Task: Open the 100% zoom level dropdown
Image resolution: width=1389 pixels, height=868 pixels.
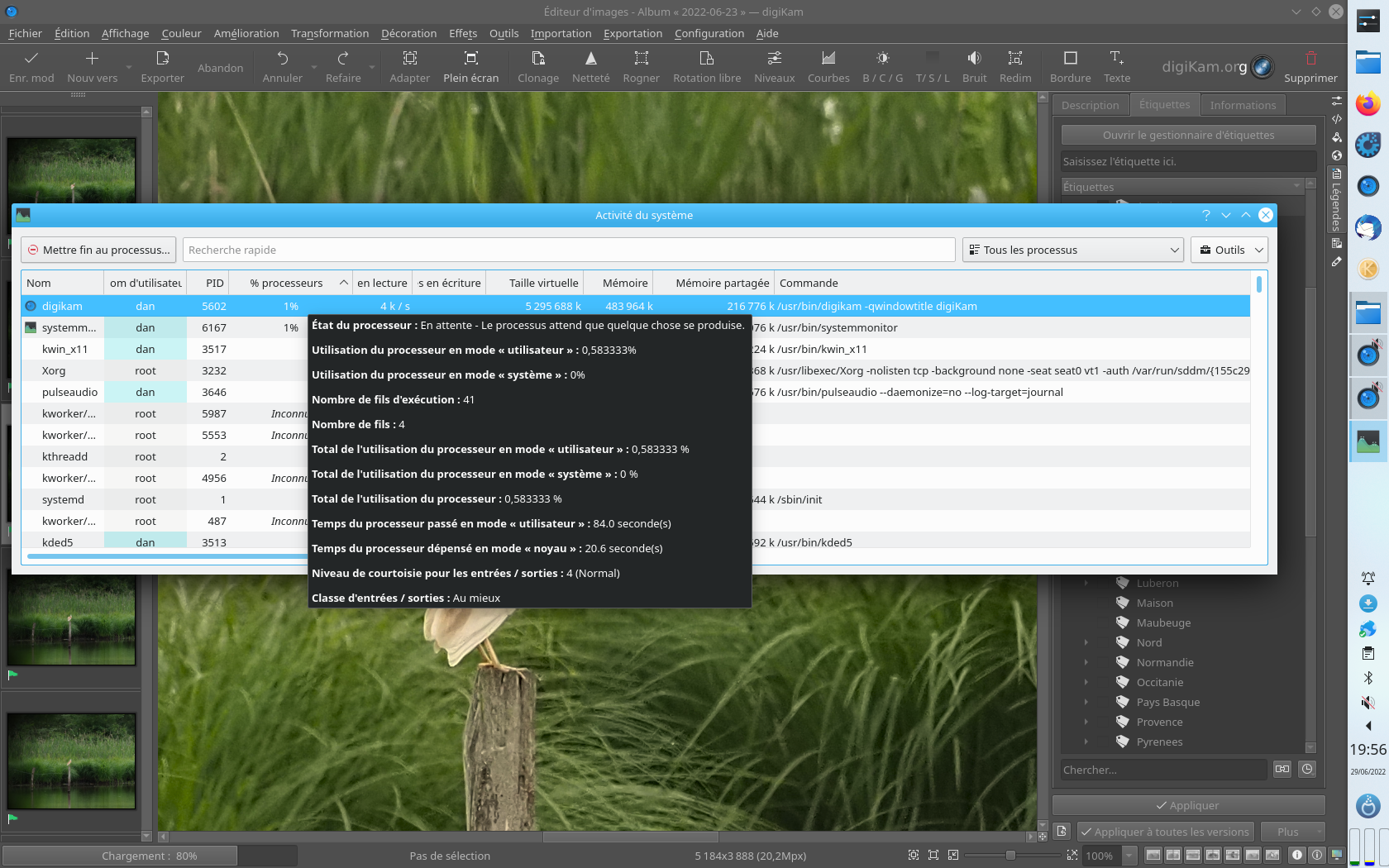Action: click(1109, 856)
